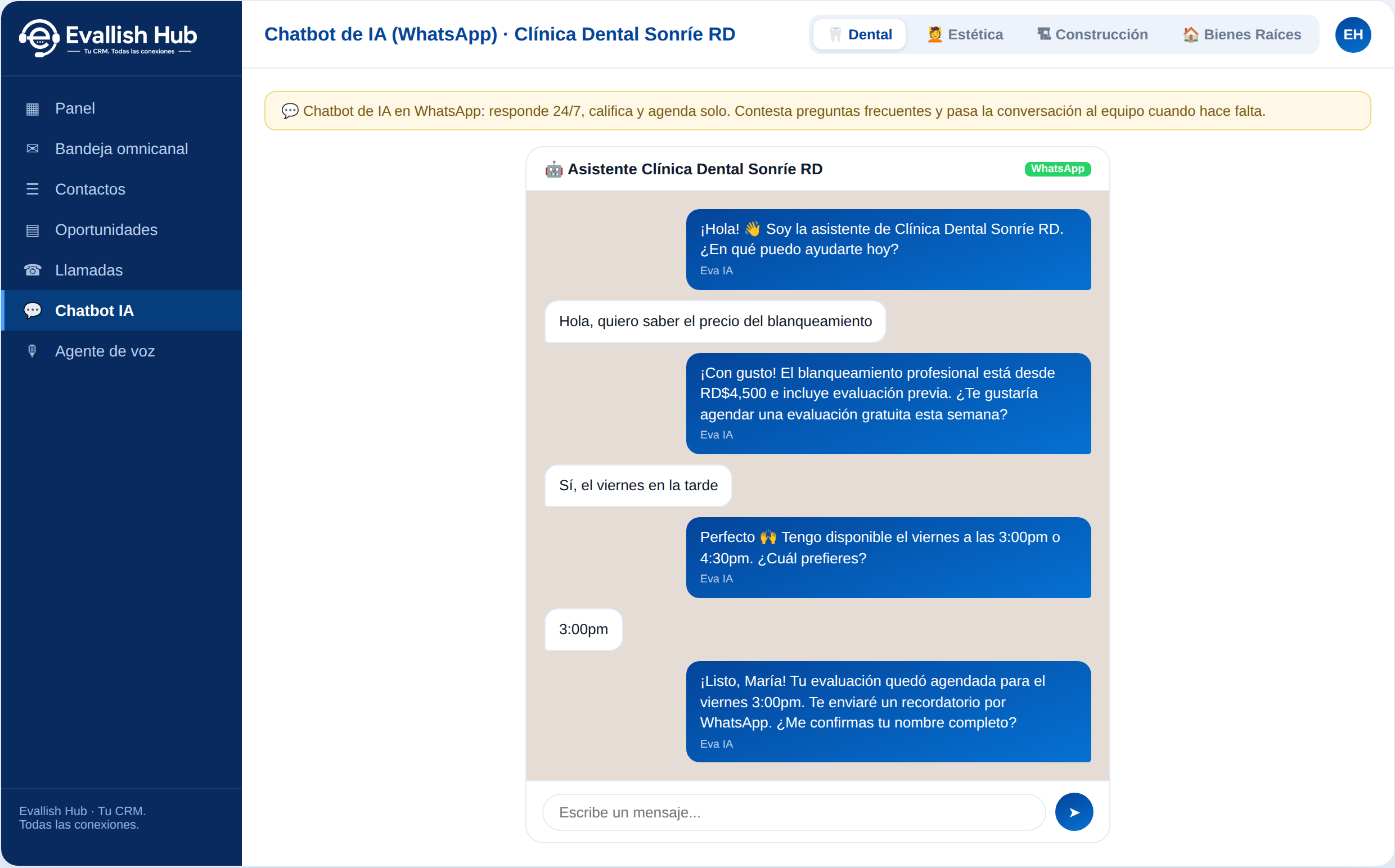Click the Perfecto viernes availability bubble
The height and width of the screenshot is (868, 1395).
tap(888, 558)
